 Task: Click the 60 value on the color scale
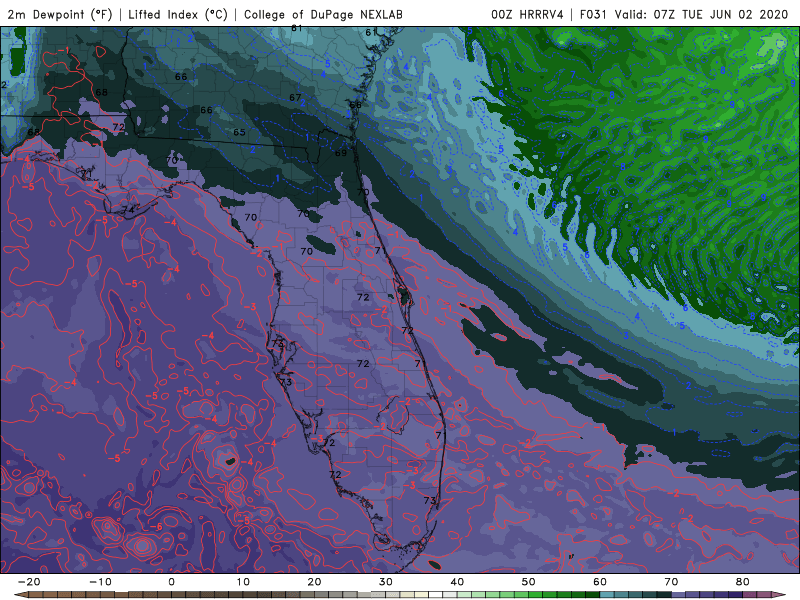pos(600,582)
